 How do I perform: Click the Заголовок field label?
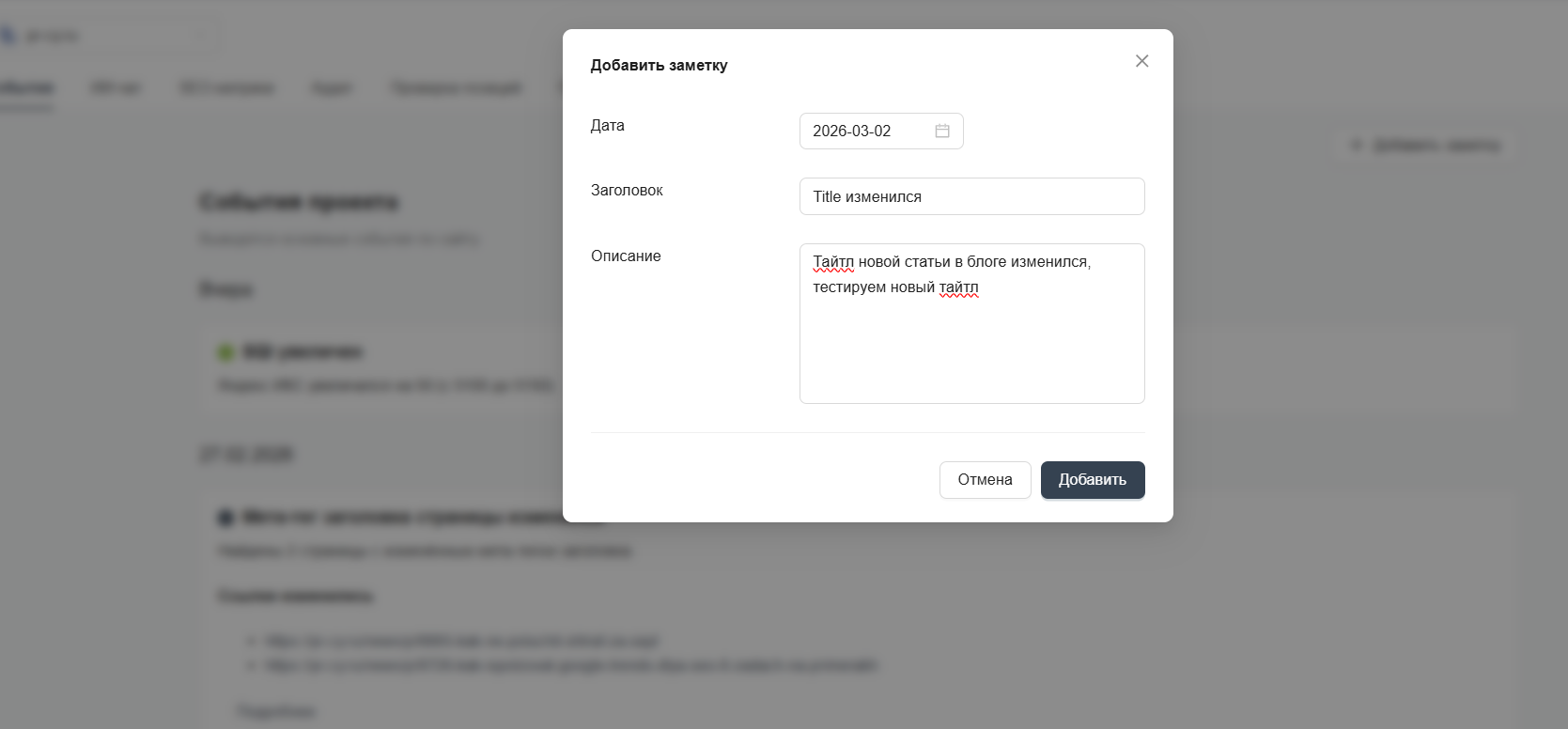point(627,191)
